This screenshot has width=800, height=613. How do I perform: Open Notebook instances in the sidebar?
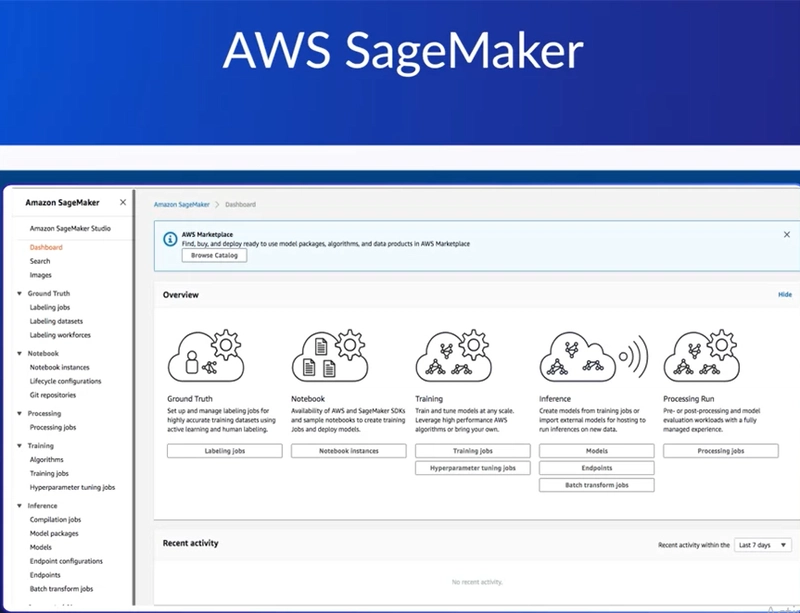60,367
